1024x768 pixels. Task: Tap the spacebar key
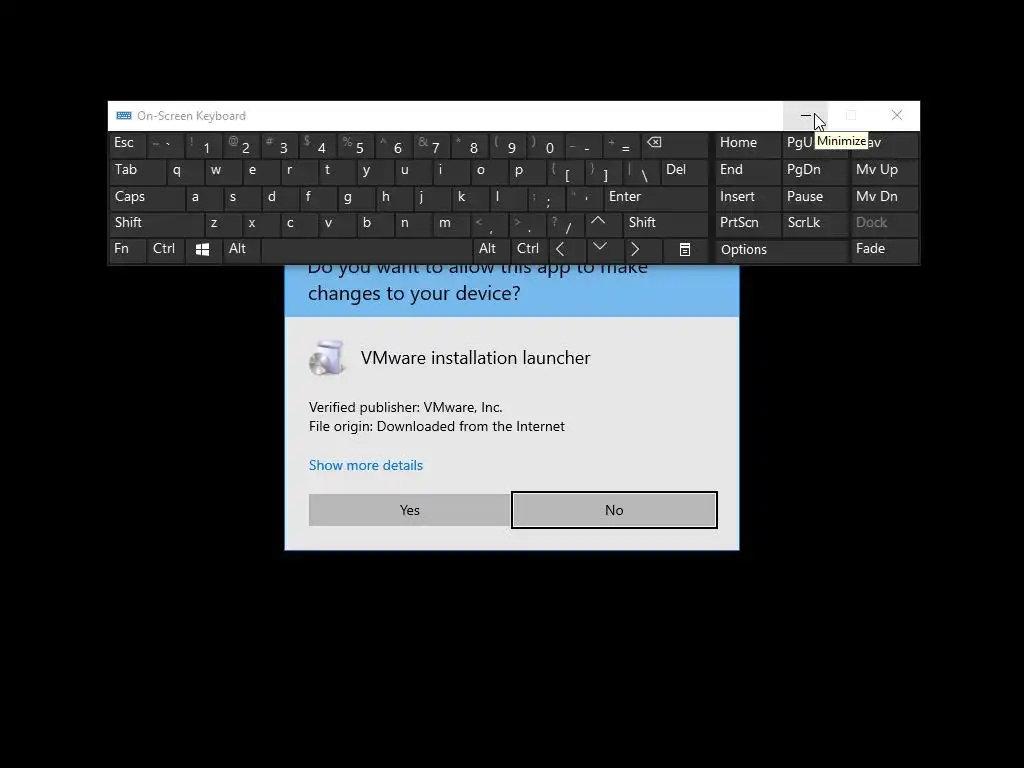coord(366,250)
